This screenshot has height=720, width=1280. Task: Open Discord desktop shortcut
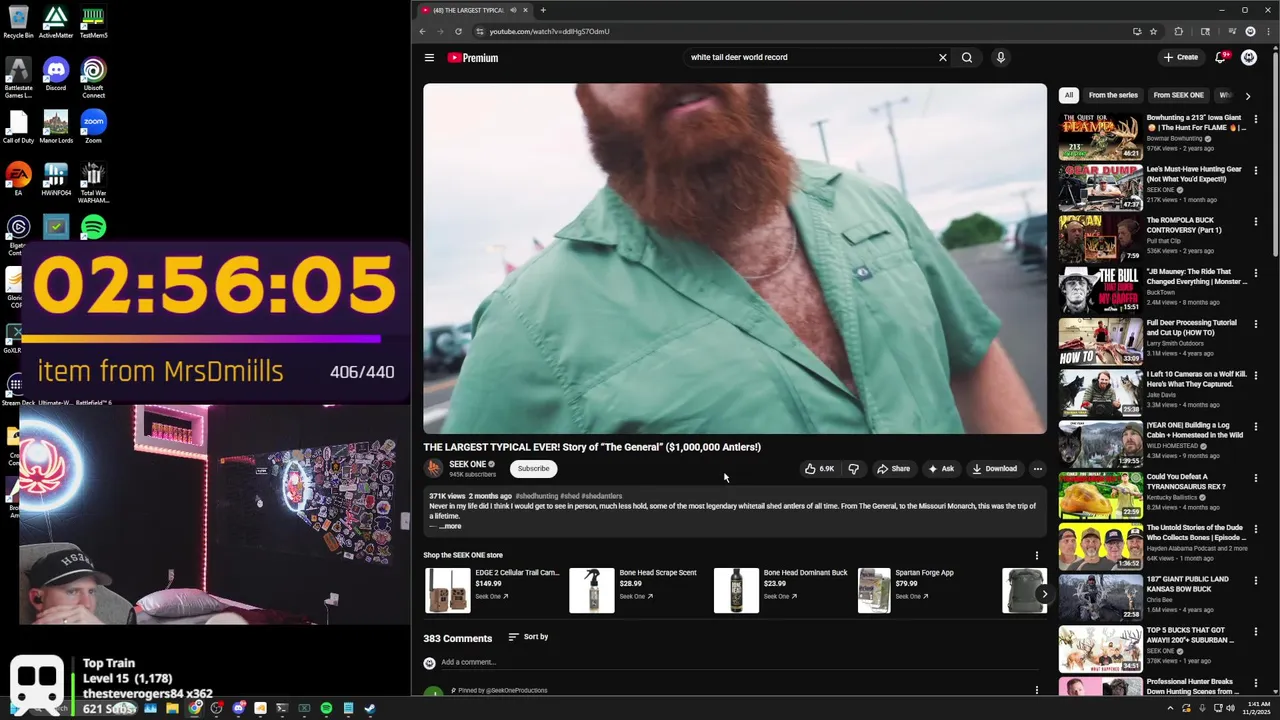[x=56, y=75]
